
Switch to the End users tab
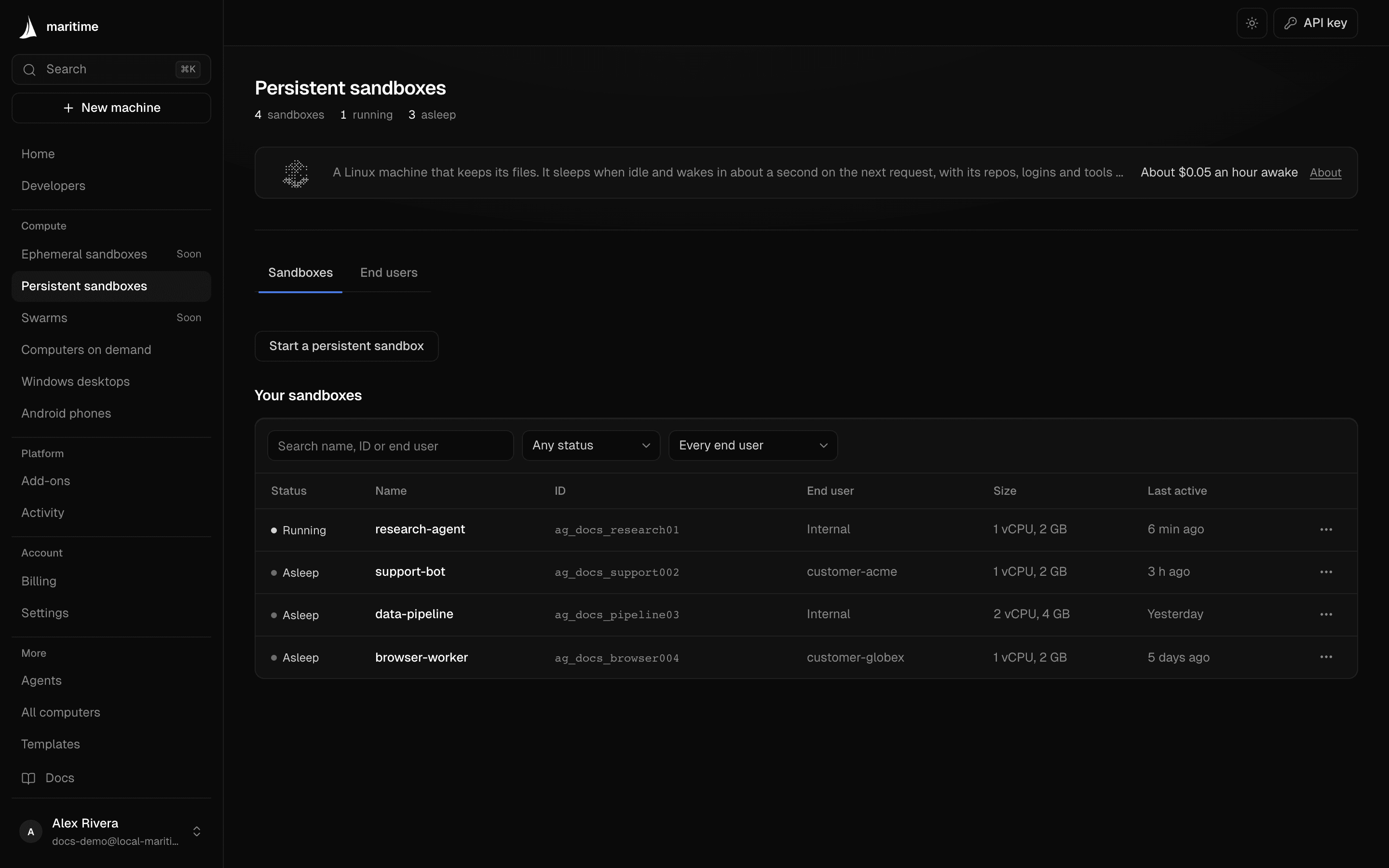(389, 272)
